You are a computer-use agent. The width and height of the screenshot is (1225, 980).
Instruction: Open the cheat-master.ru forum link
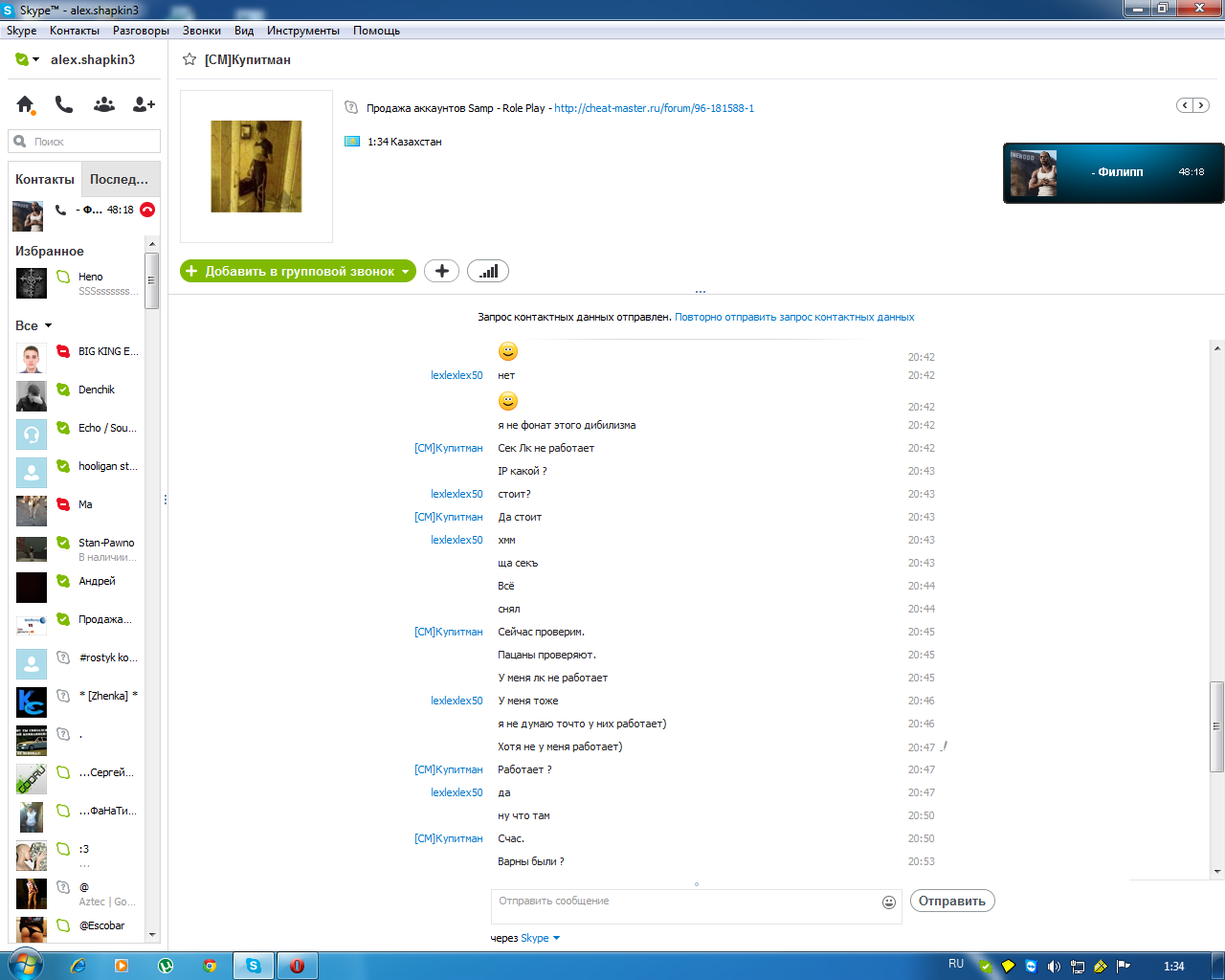pos(655,108)
